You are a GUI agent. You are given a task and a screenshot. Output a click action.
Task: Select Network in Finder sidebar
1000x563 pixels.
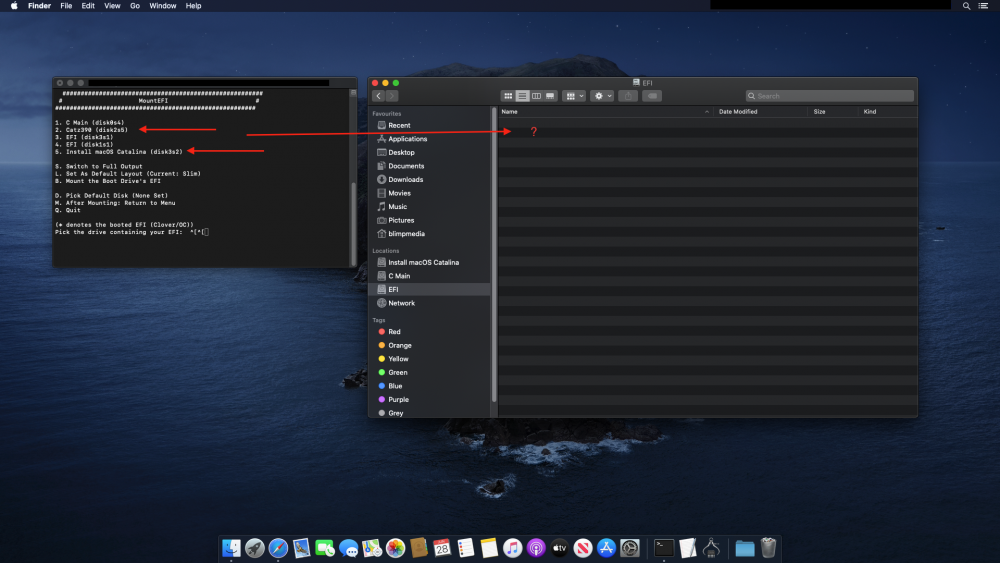pyautogui.click(x=430, y=303)
